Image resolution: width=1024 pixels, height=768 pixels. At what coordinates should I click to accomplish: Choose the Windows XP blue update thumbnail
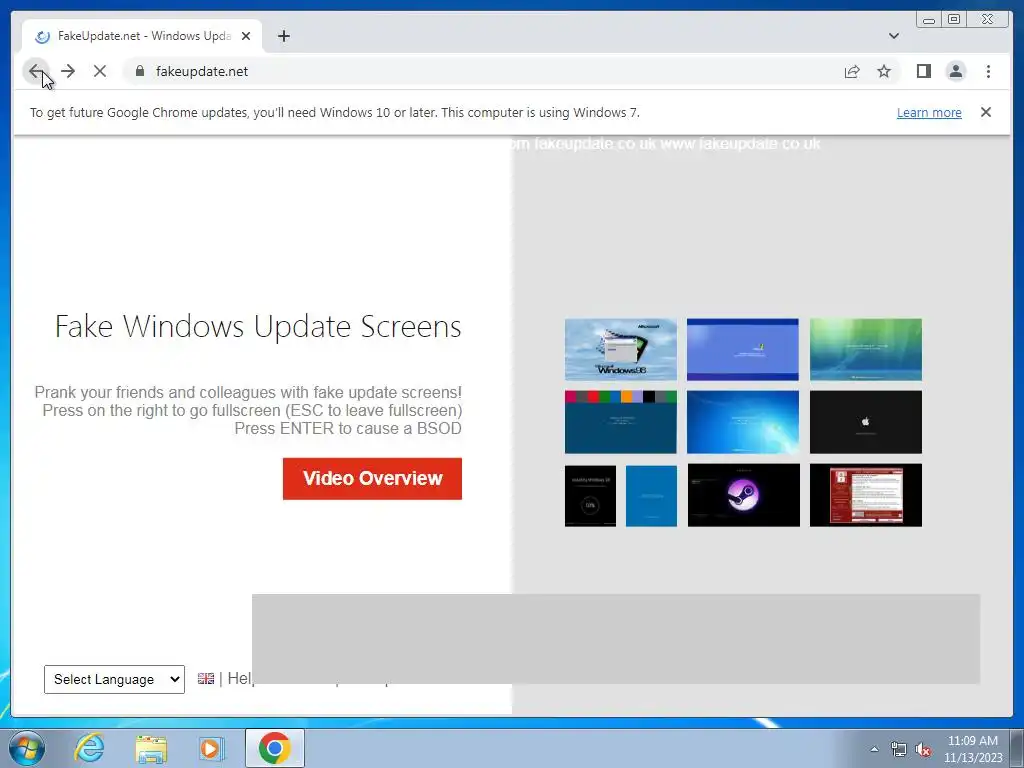pos(743,349)
